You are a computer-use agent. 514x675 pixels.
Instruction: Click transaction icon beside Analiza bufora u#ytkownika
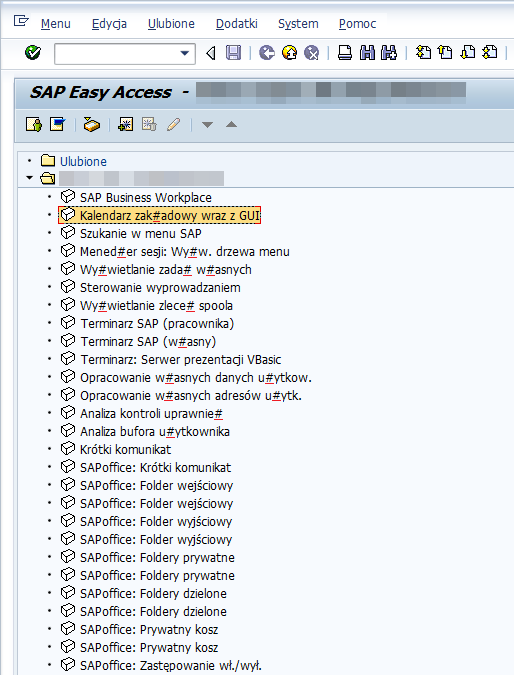[x=68, y=431]
